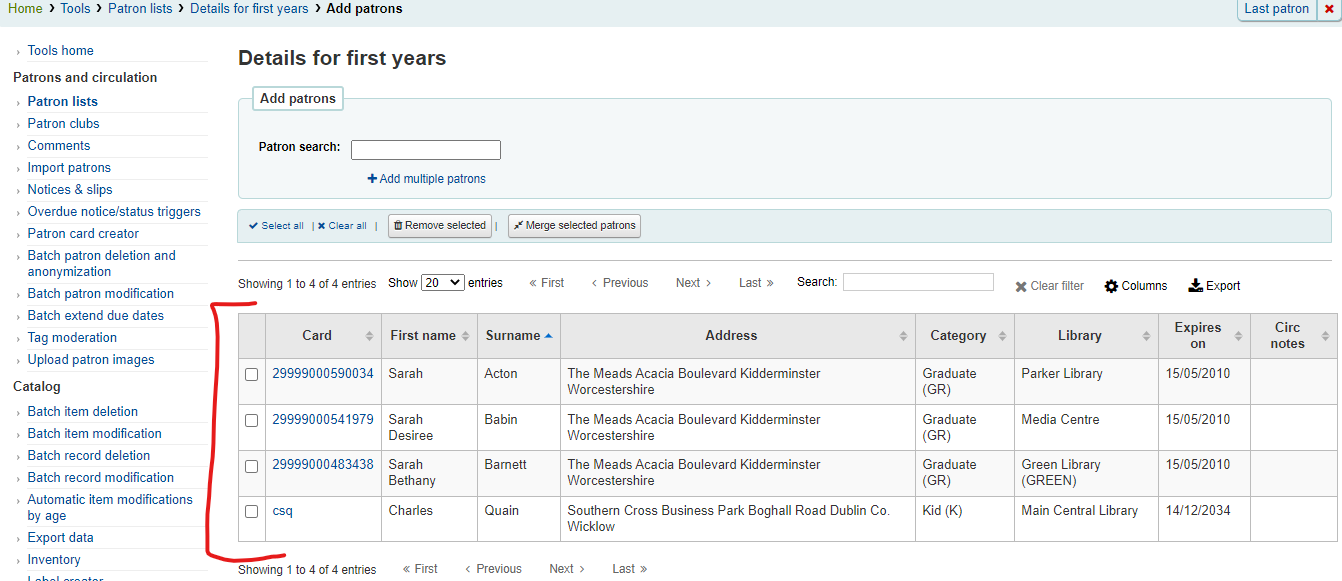Select Patron lists in sidebar
The image size is (1342, 581).
[63, 102]
